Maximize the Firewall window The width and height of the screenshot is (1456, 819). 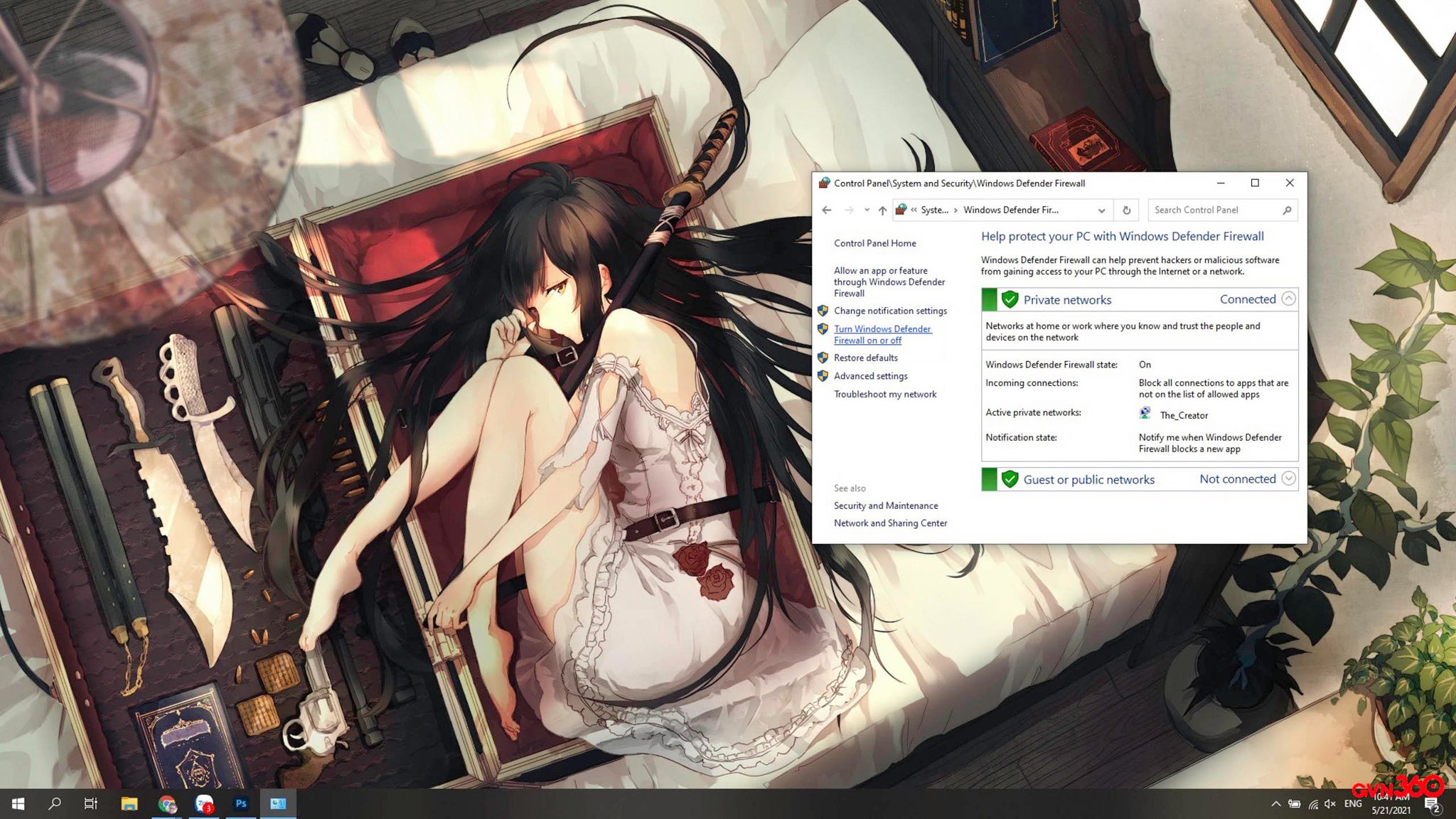pyautogui.click(x=1255, y=183)
